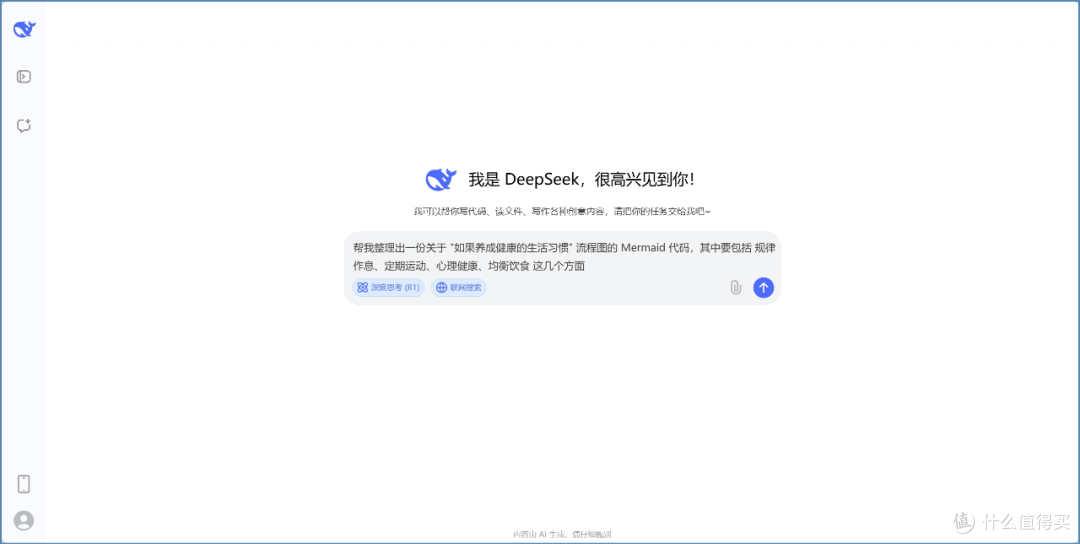The image size is (1080, 544).
Task: Click the AI-generated content disclaimer at bottom
Action: (562, 534)
